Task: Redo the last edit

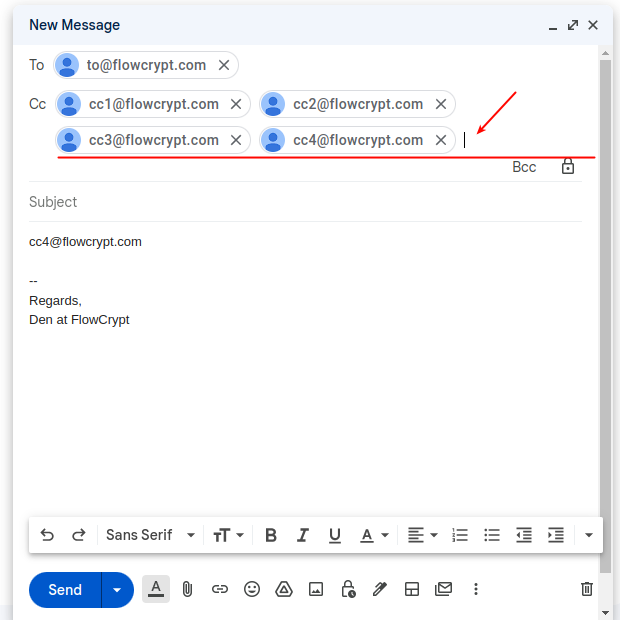Action: (x=79, y=535)
